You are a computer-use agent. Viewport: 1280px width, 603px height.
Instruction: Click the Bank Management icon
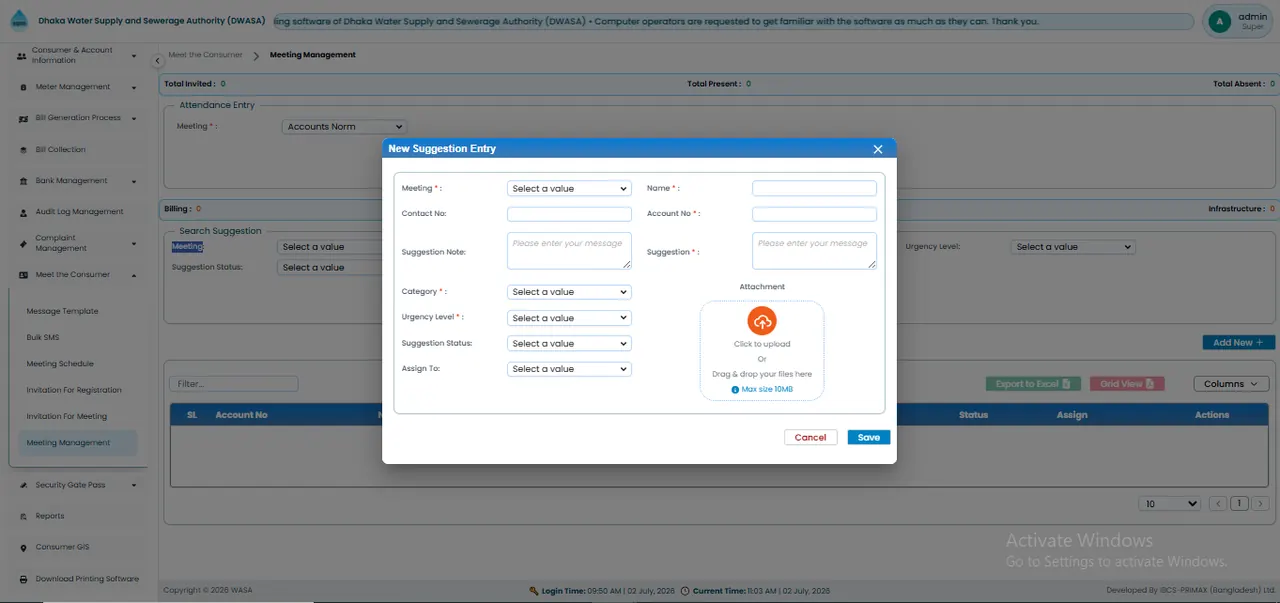click(23, 181)
